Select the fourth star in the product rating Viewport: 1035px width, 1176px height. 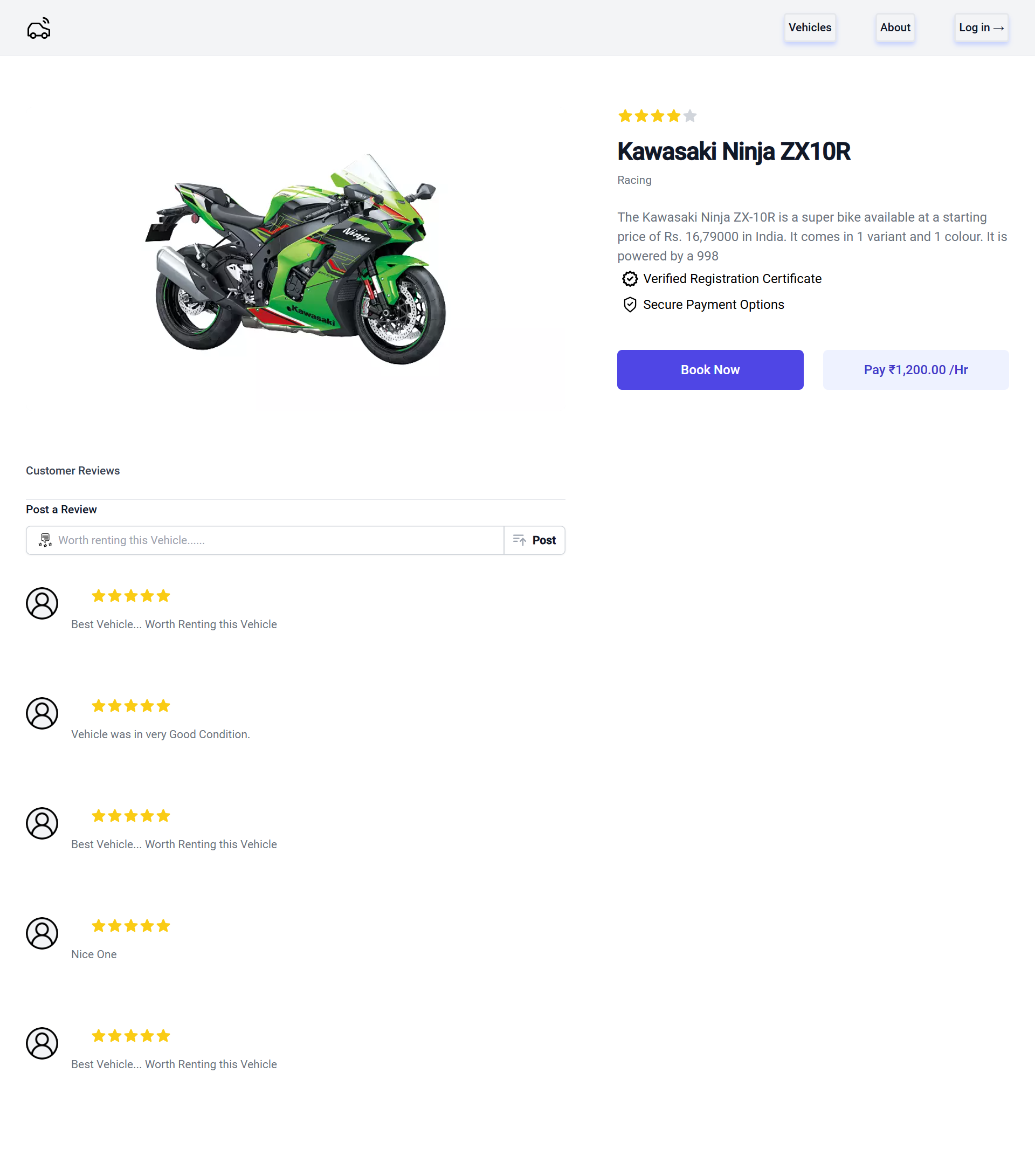(673, 115)
